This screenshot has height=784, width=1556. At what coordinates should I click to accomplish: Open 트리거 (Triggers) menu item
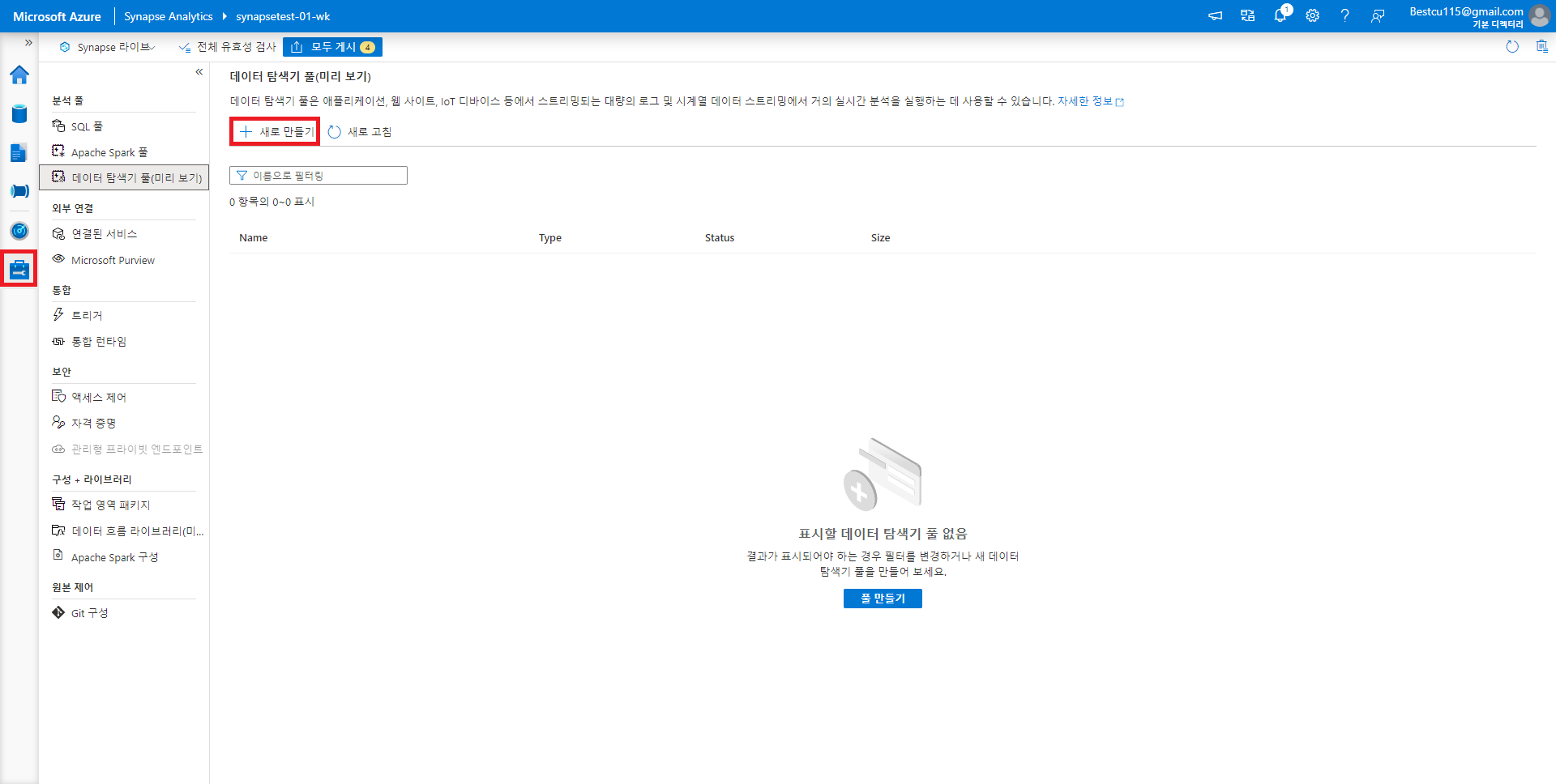[x=124, y=315]
